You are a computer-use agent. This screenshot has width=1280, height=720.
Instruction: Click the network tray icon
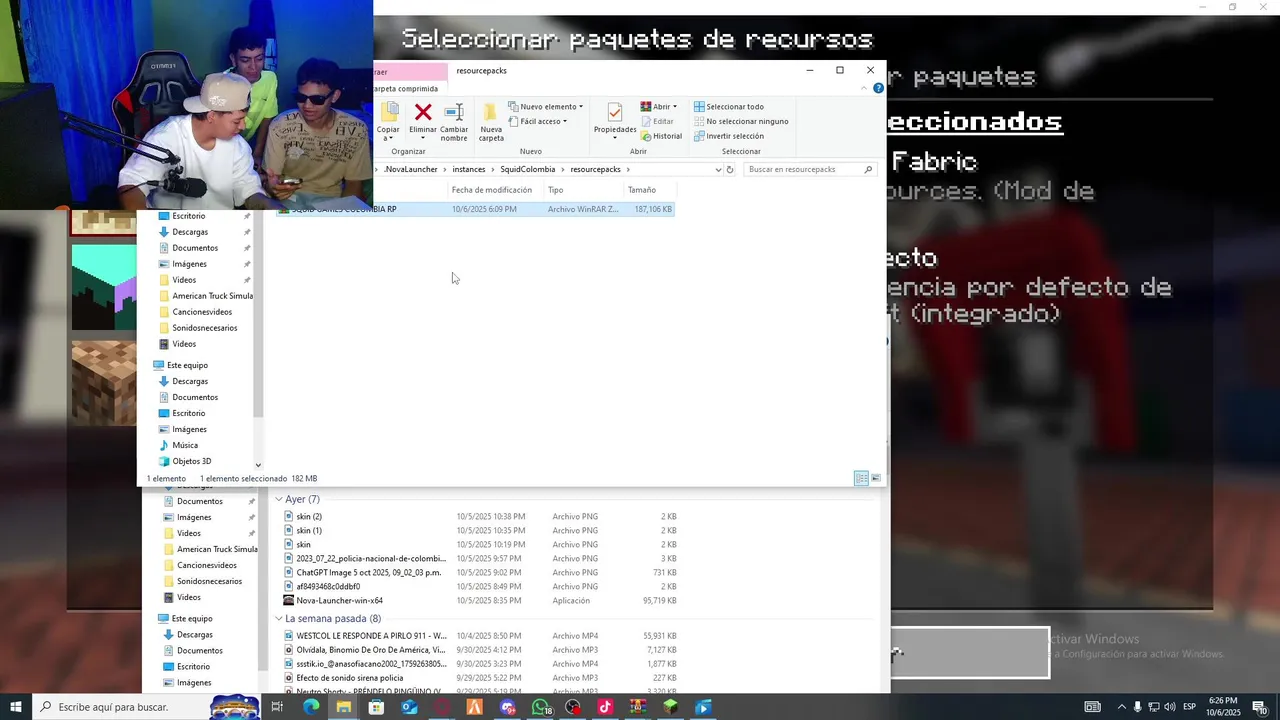(x=1153, y=707)
